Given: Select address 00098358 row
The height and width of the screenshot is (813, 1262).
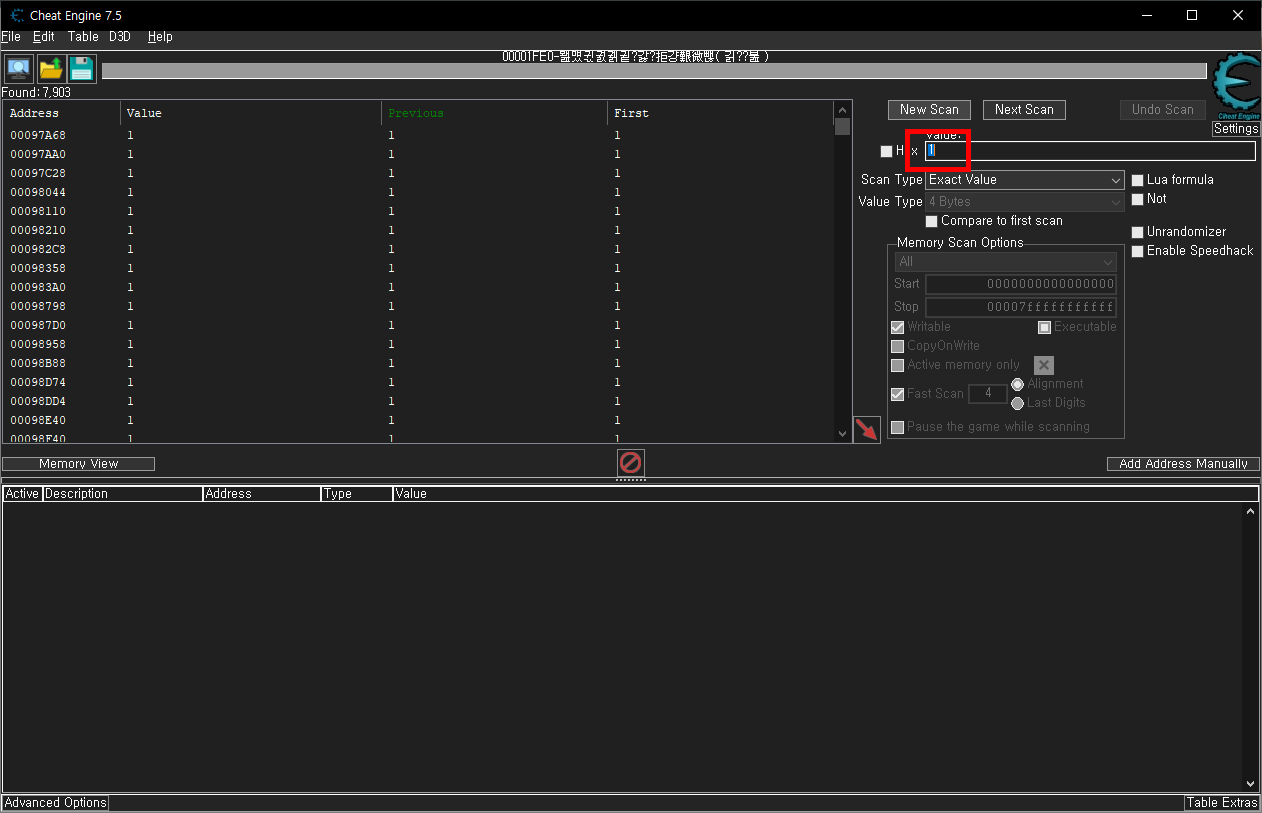Looking at the screenshot, I should 418,268.
